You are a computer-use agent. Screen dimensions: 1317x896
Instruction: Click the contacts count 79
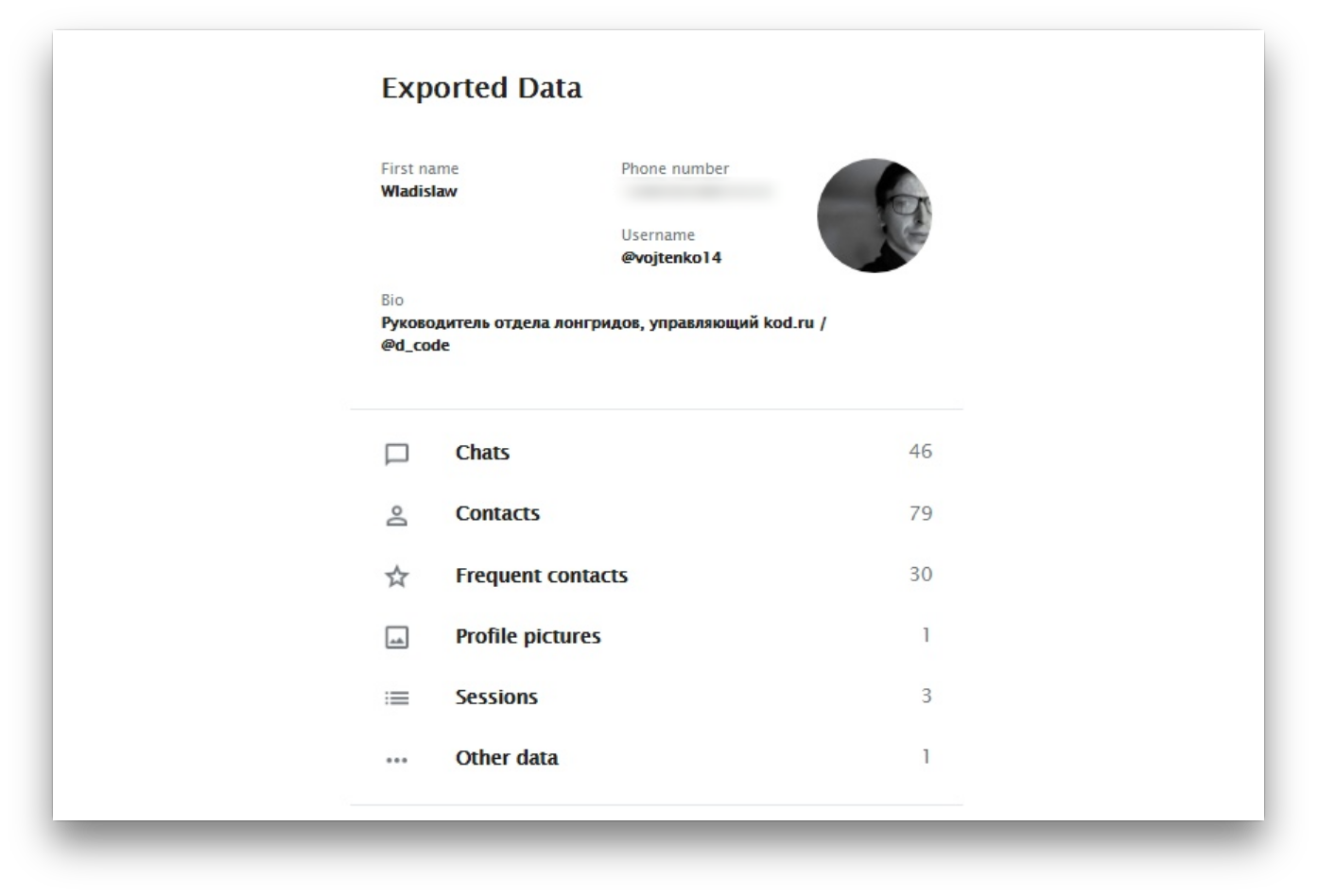pyautogui.click(x=921, y=513)
